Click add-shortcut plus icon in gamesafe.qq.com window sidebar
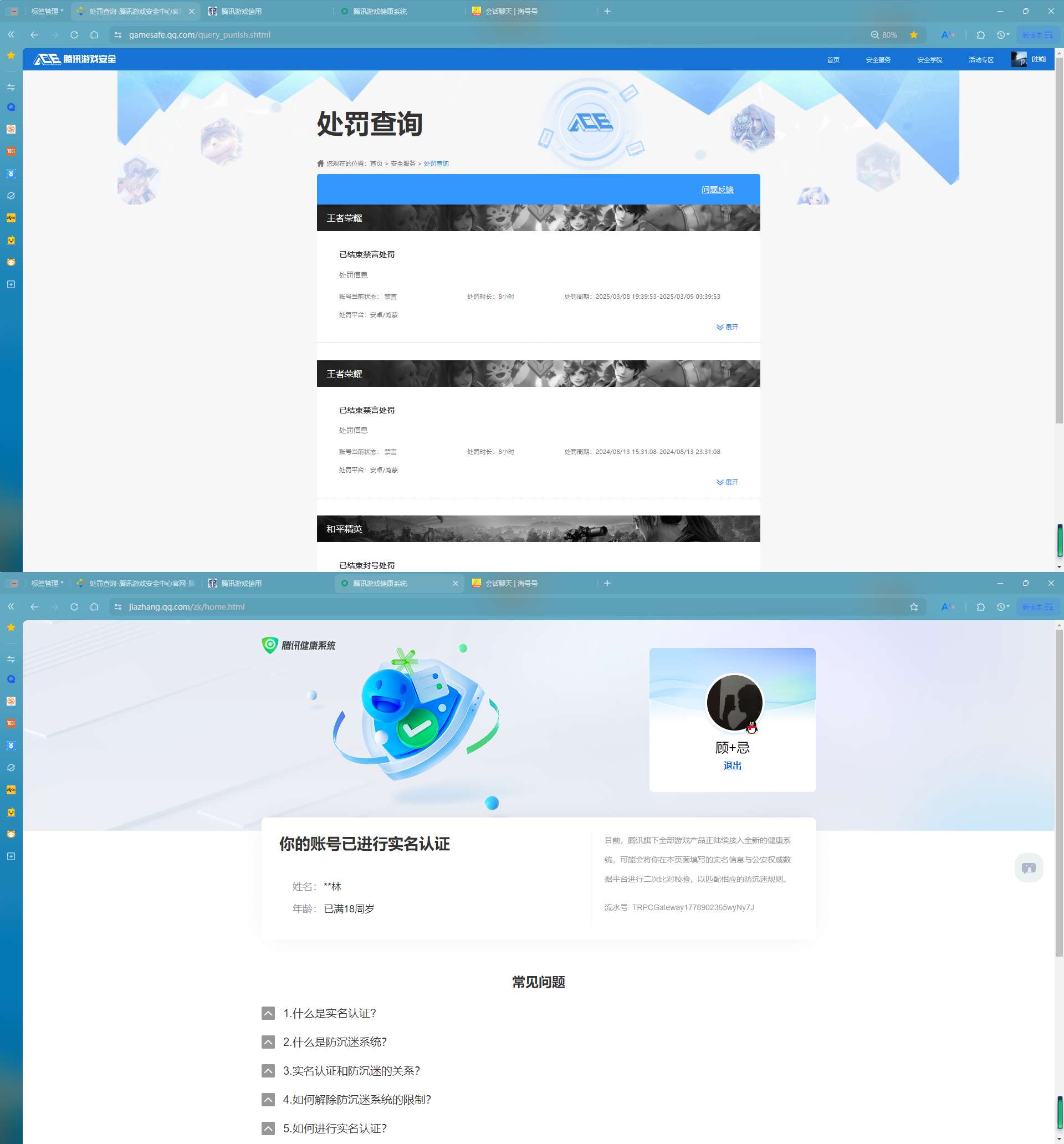 coord(11,284)
